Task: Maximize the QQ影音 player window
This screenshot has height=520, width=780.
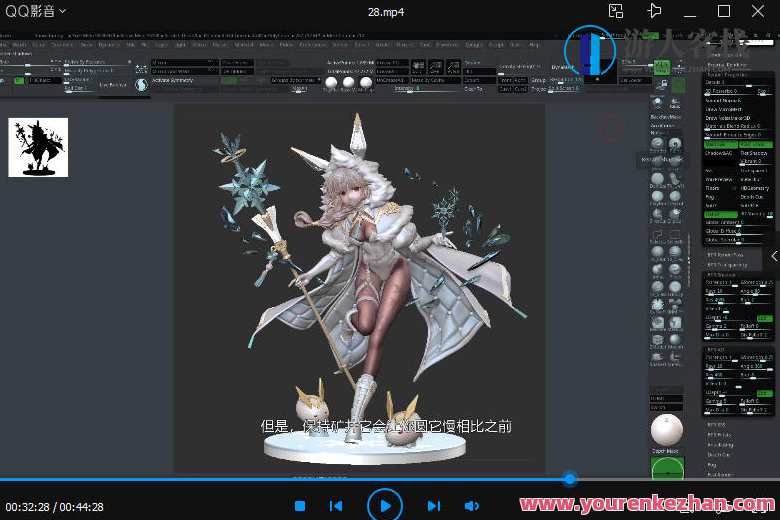Action: [x=724, y=11]
